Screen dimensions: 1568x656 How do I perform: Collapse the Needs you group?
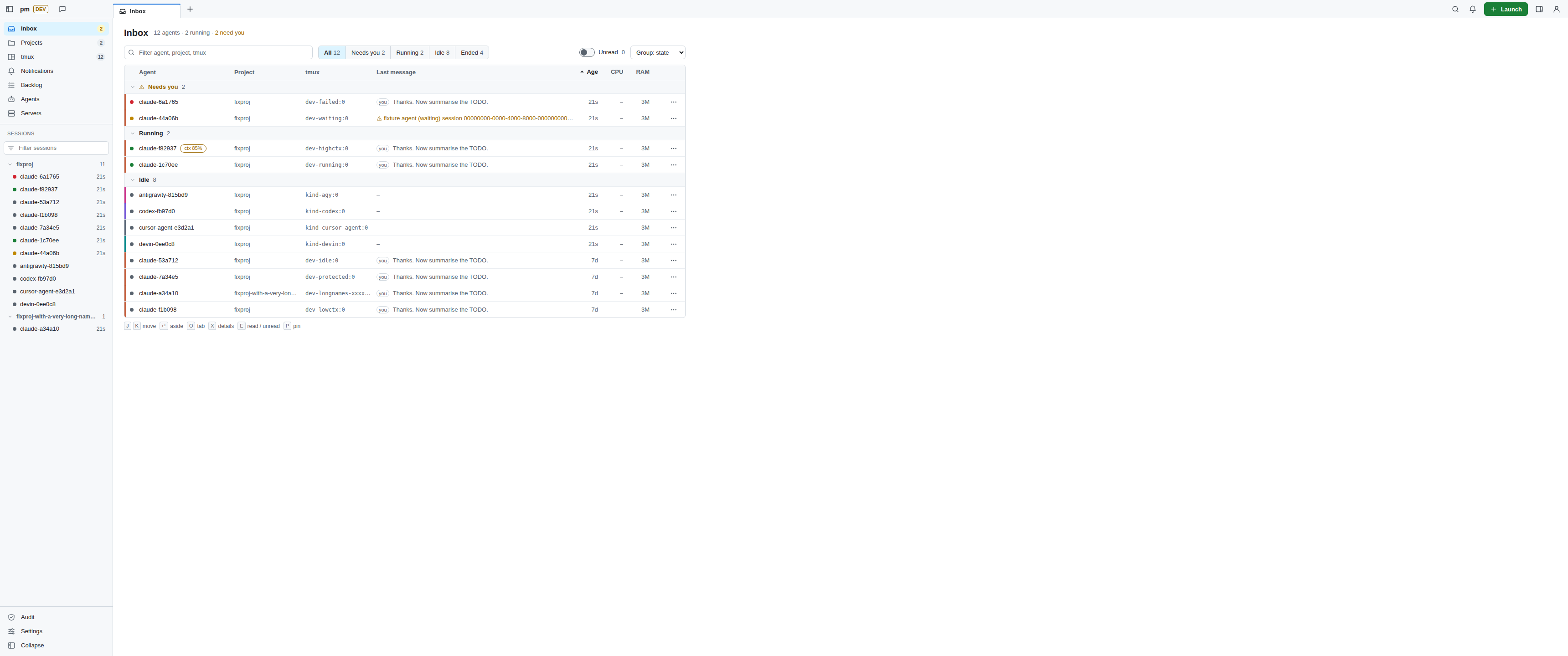[x=133, y=87]
